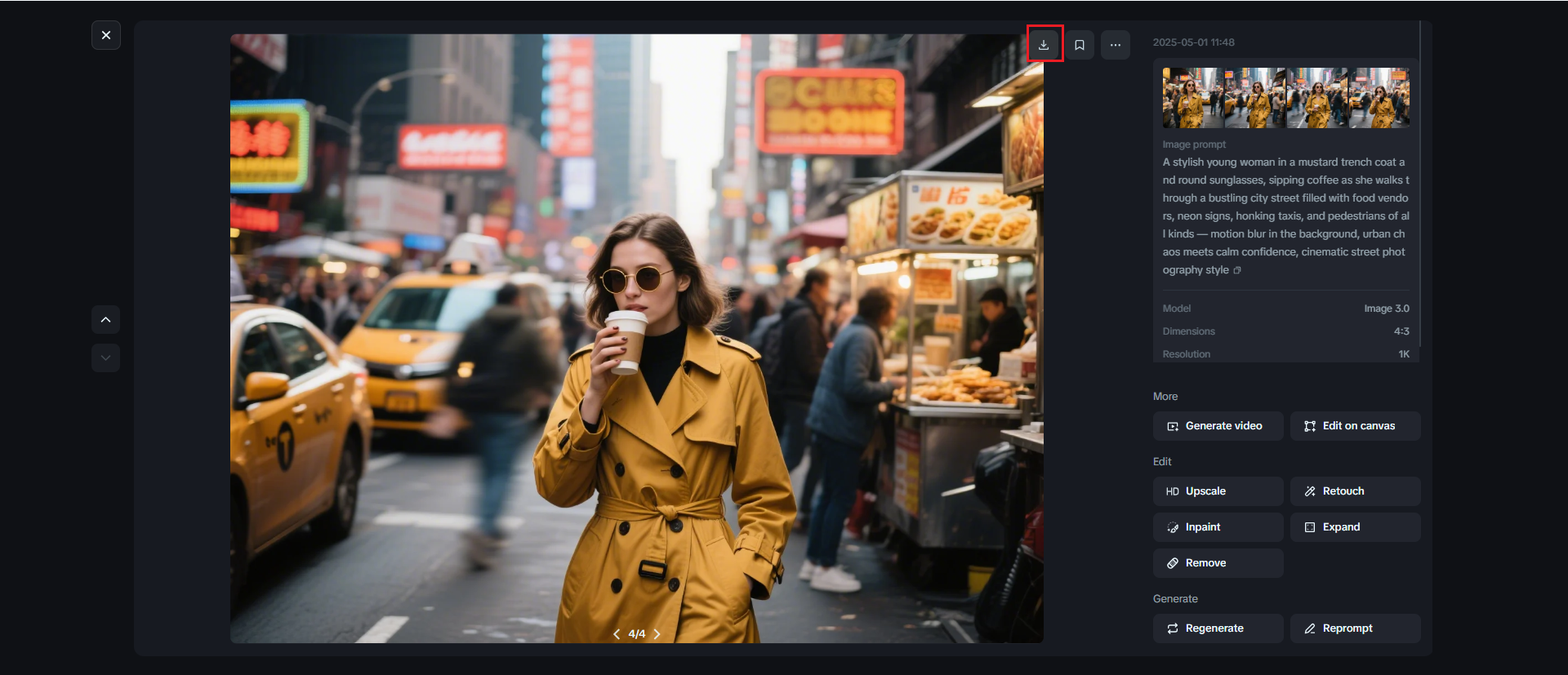Click the "Generate" section heading

(x=1175, y=599)
